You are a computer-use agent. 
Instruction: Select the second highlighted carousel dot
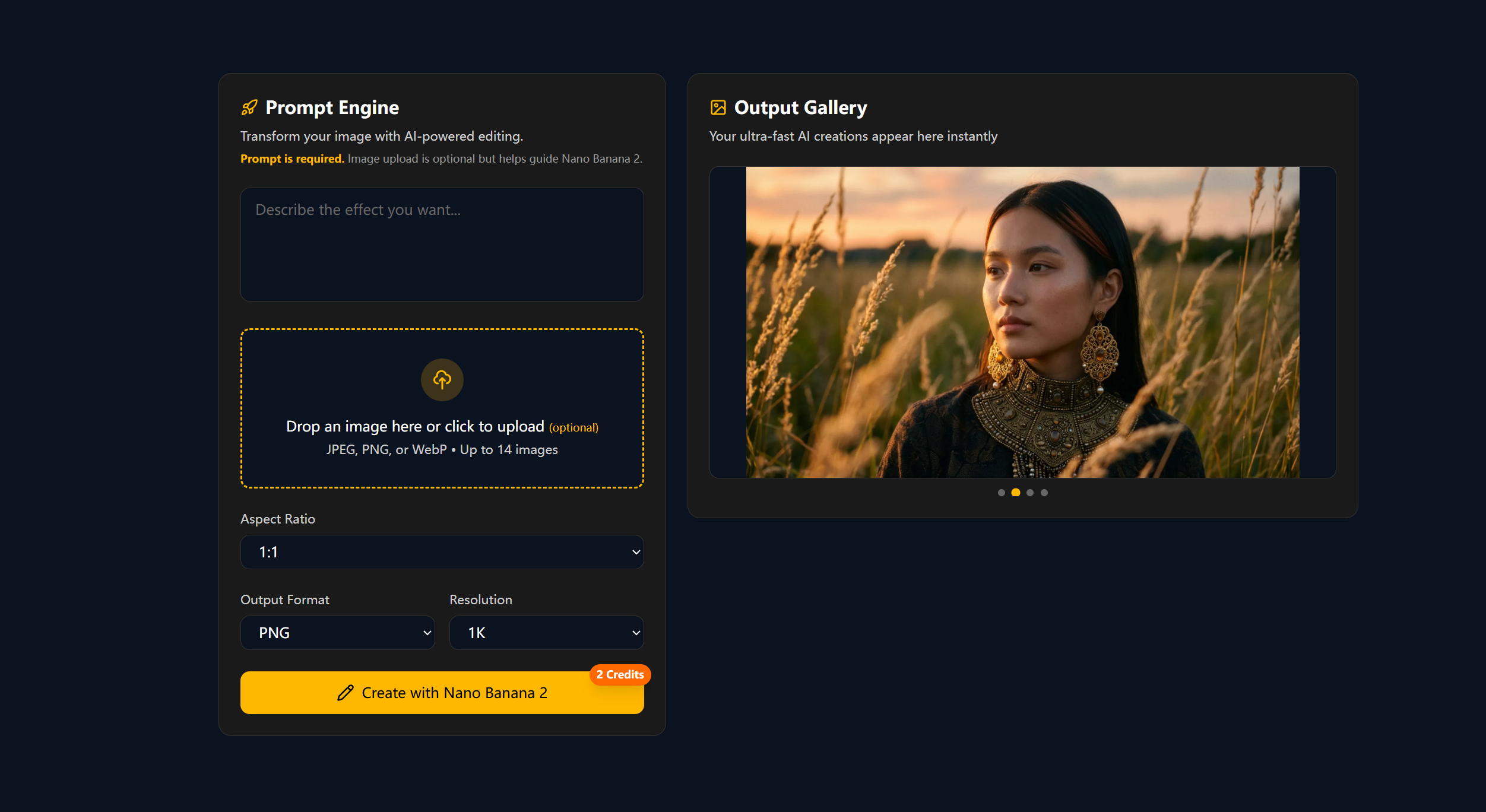1016,493
